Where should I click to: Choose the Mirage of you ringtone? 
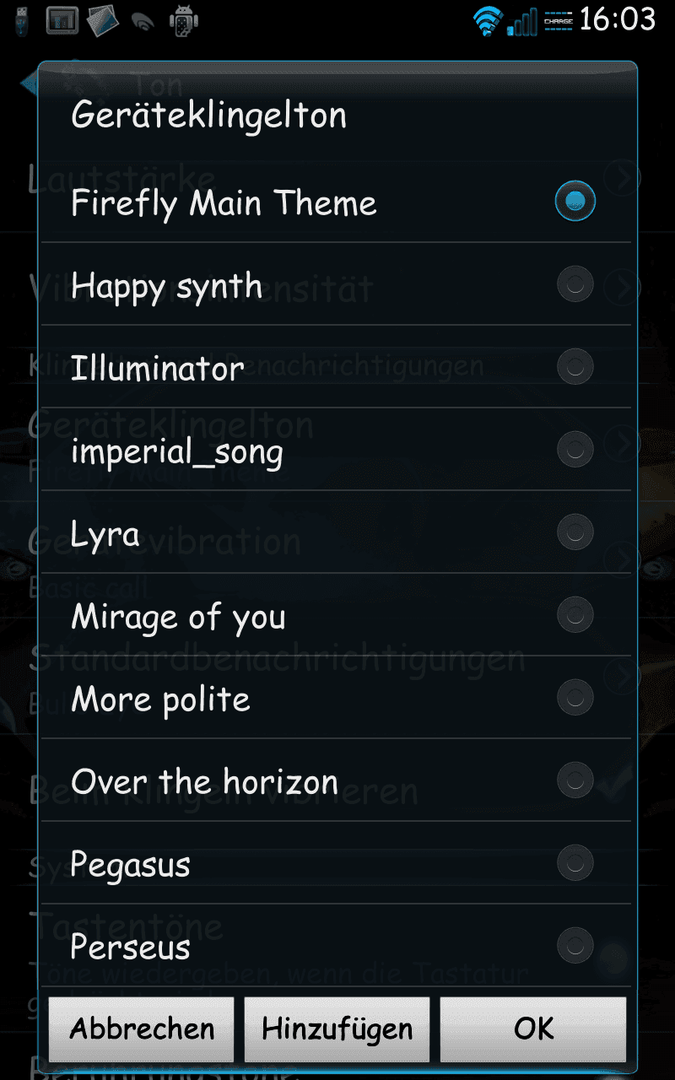coord(336,614)
